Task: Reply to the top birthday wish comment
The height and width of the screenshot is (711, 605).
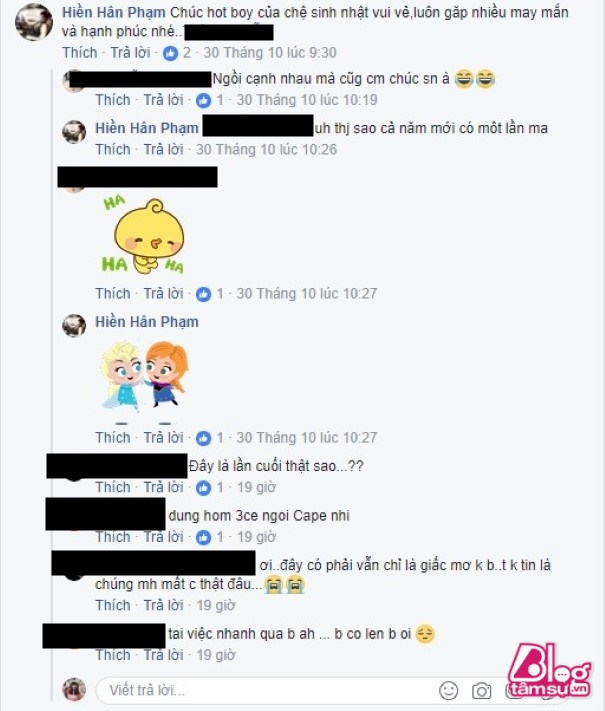Action: point(130,53)
